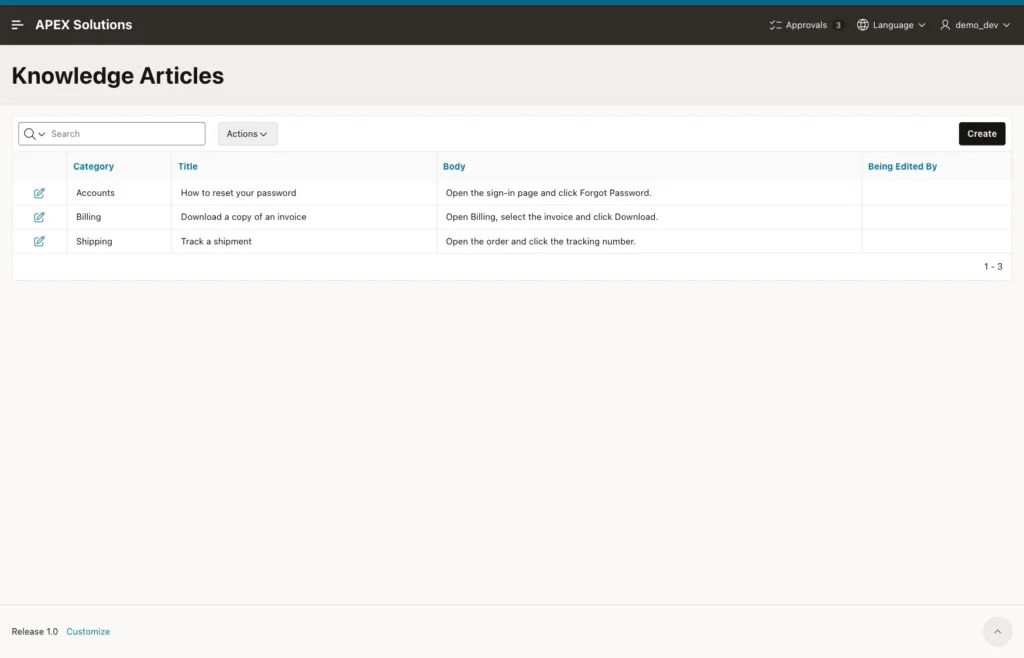Open the Actions dropdown menu
Viewport: 1024px width, 658px height.
(248, 134)
